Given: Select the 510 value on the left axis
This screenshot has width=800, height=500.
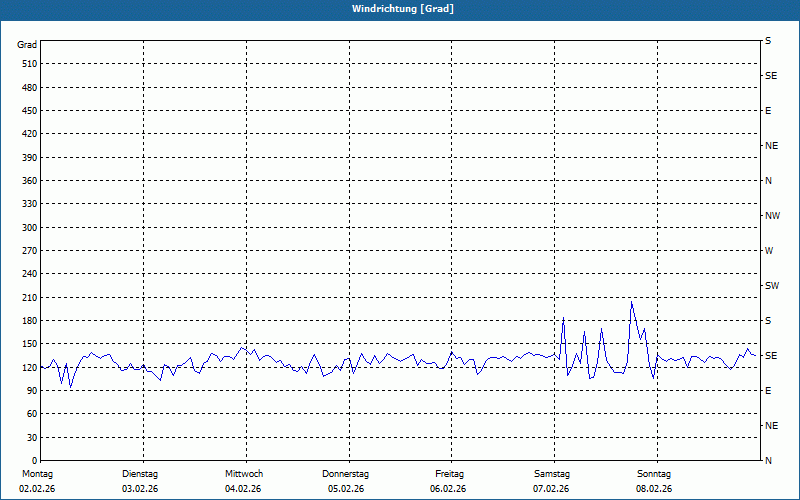Looking at the screenshot, I should click(28, 64).
